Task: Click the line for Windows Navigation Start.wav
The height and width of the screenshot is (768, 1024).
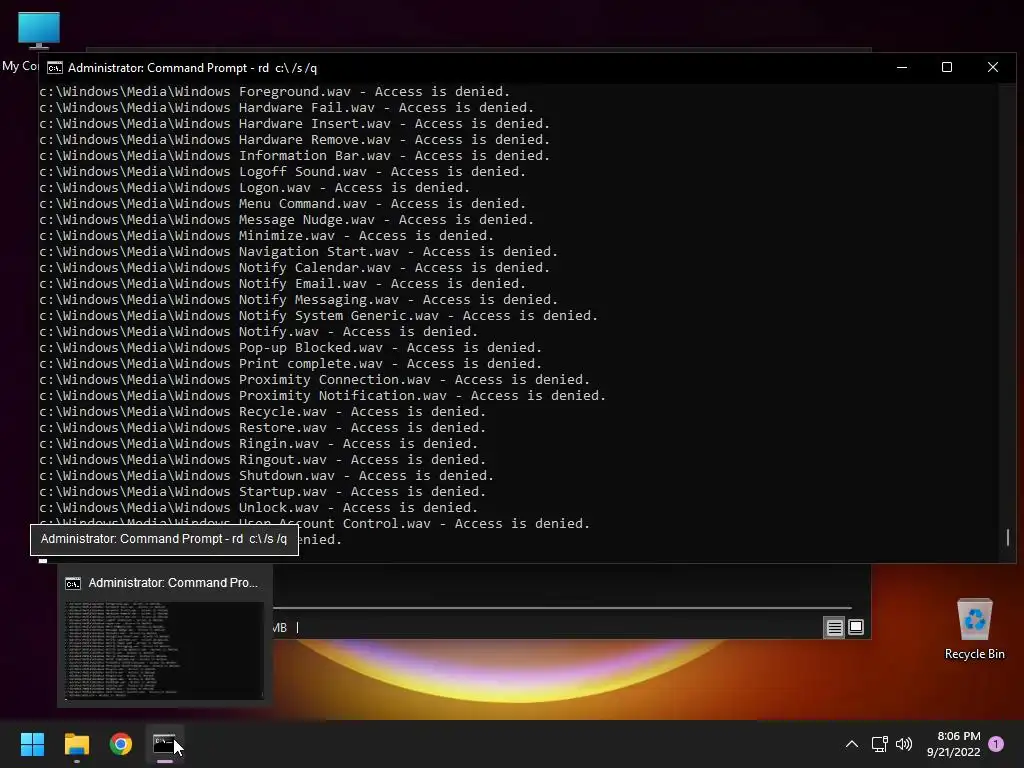Action: click(x=298, y=251)
